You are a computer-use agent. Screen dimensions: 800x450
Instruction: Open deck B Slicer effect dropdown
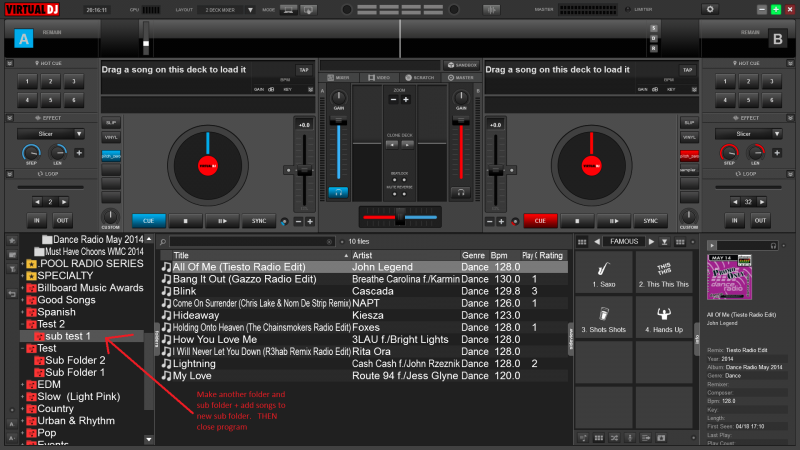(777, 134)
